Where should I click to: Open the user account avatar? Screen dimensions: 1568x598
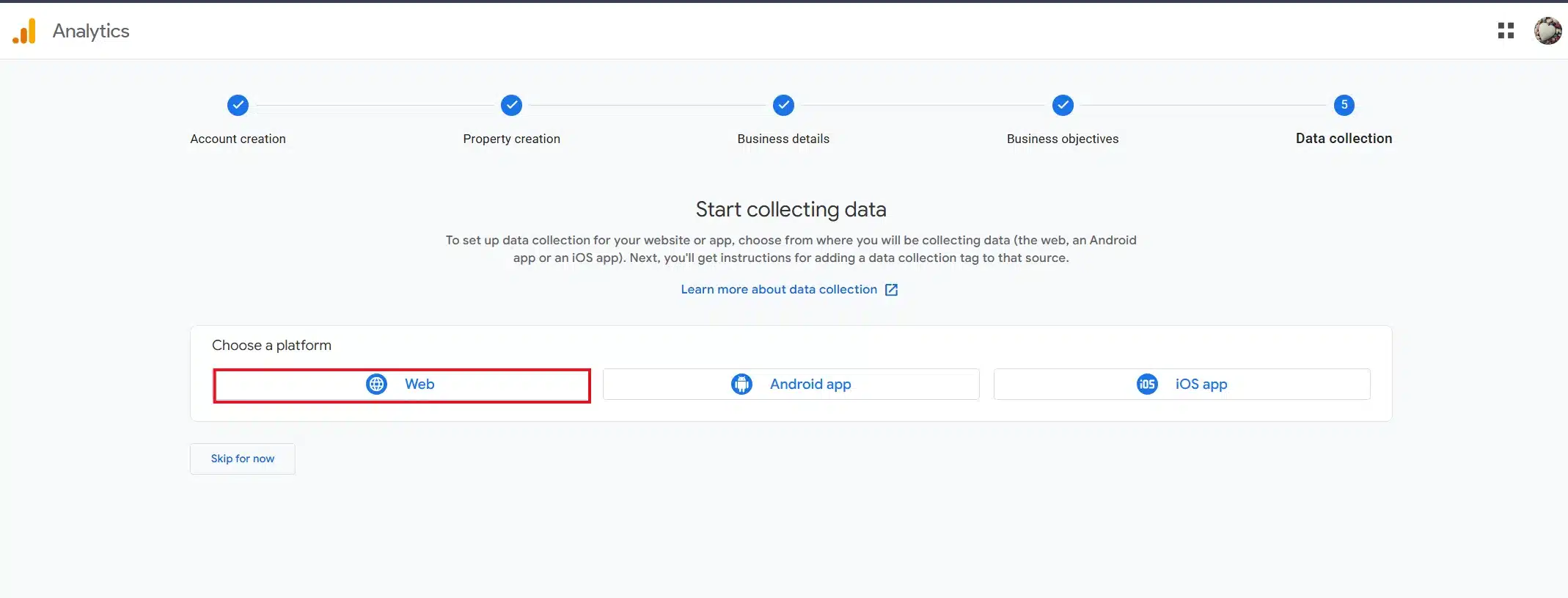tap(1547, 31)
